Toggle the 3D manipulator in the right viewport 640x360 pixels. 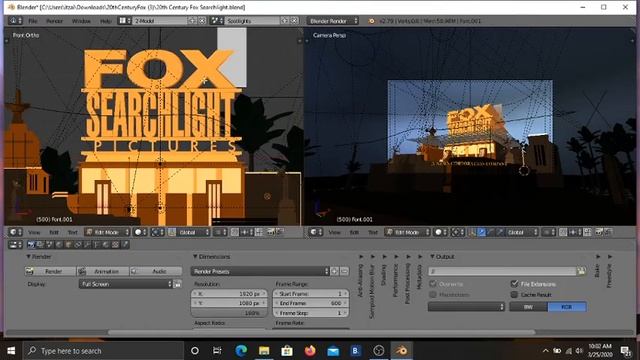(x=473, y=232)
